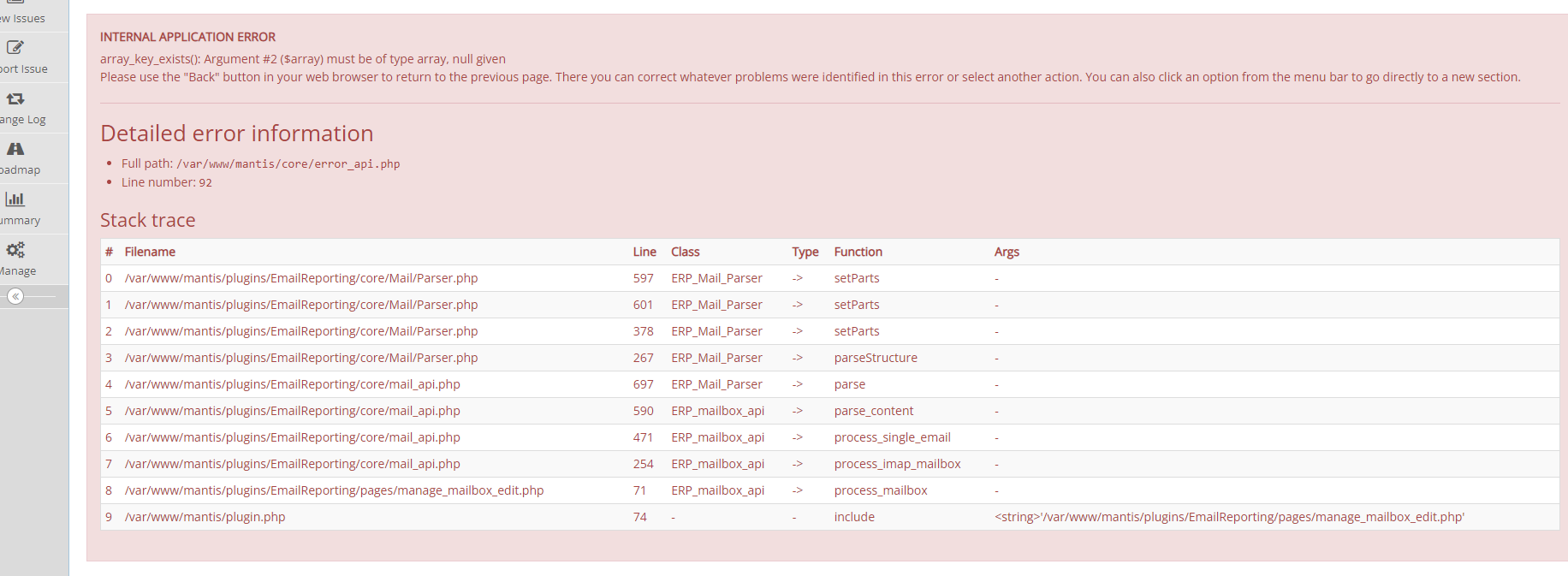Screen dimensions: 1568x576
Task: Click the Report Issue pencil icon
Action: tap(15, 47)
